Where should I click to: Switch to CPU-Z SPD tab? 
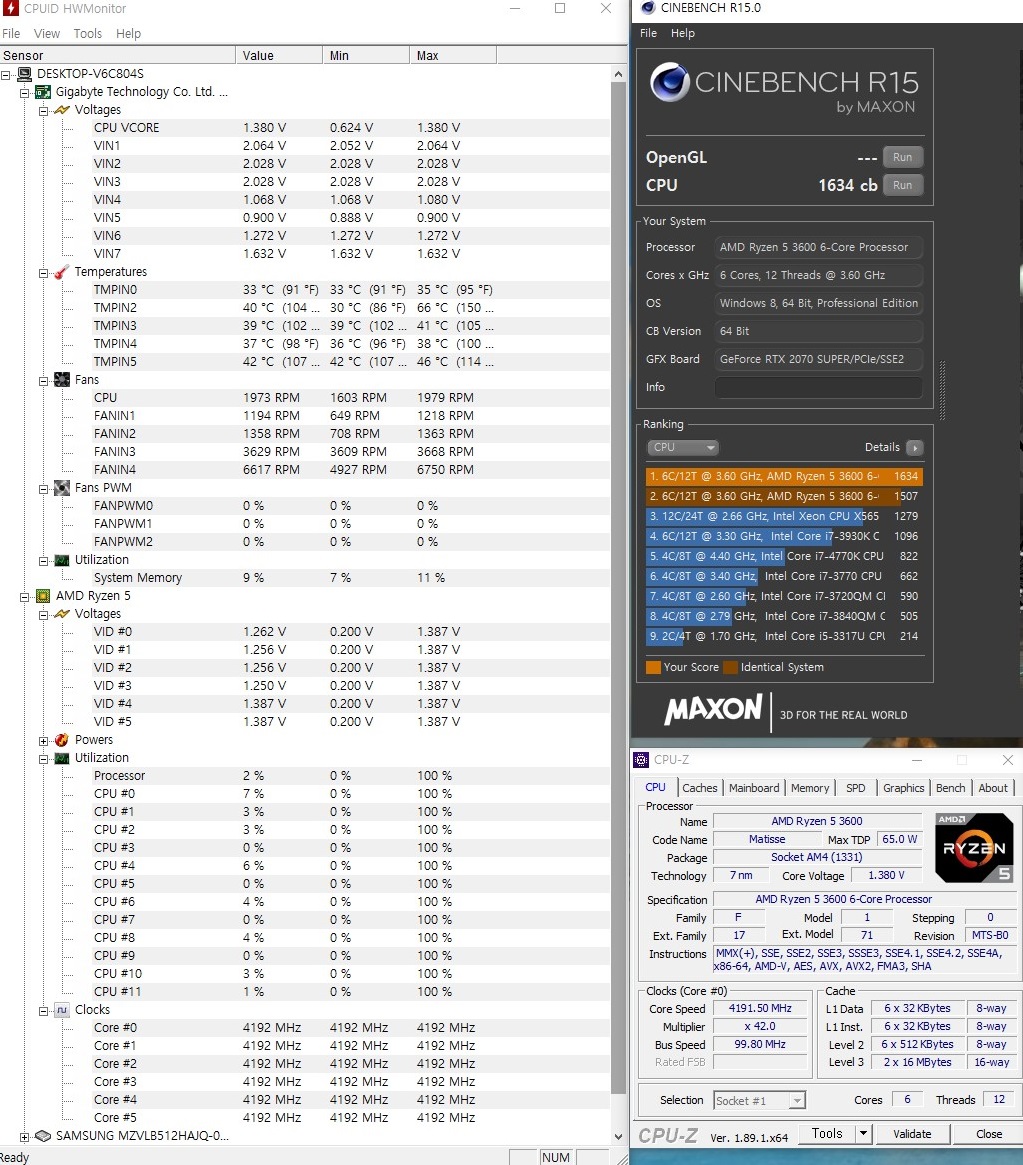point(856,788)
